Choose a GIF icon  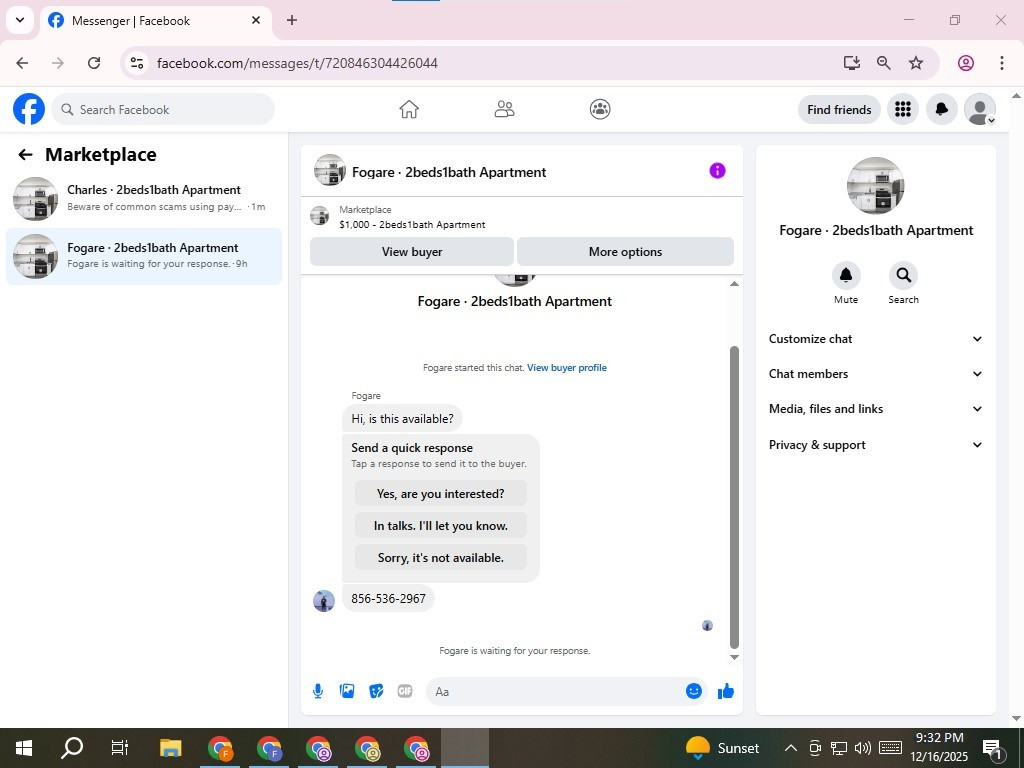405,691
